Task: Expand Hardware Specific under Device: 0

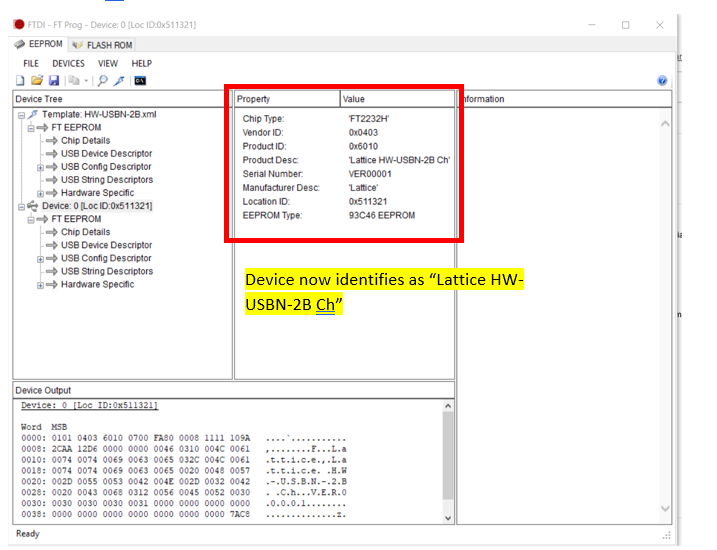Action: (x=40, y=285)
